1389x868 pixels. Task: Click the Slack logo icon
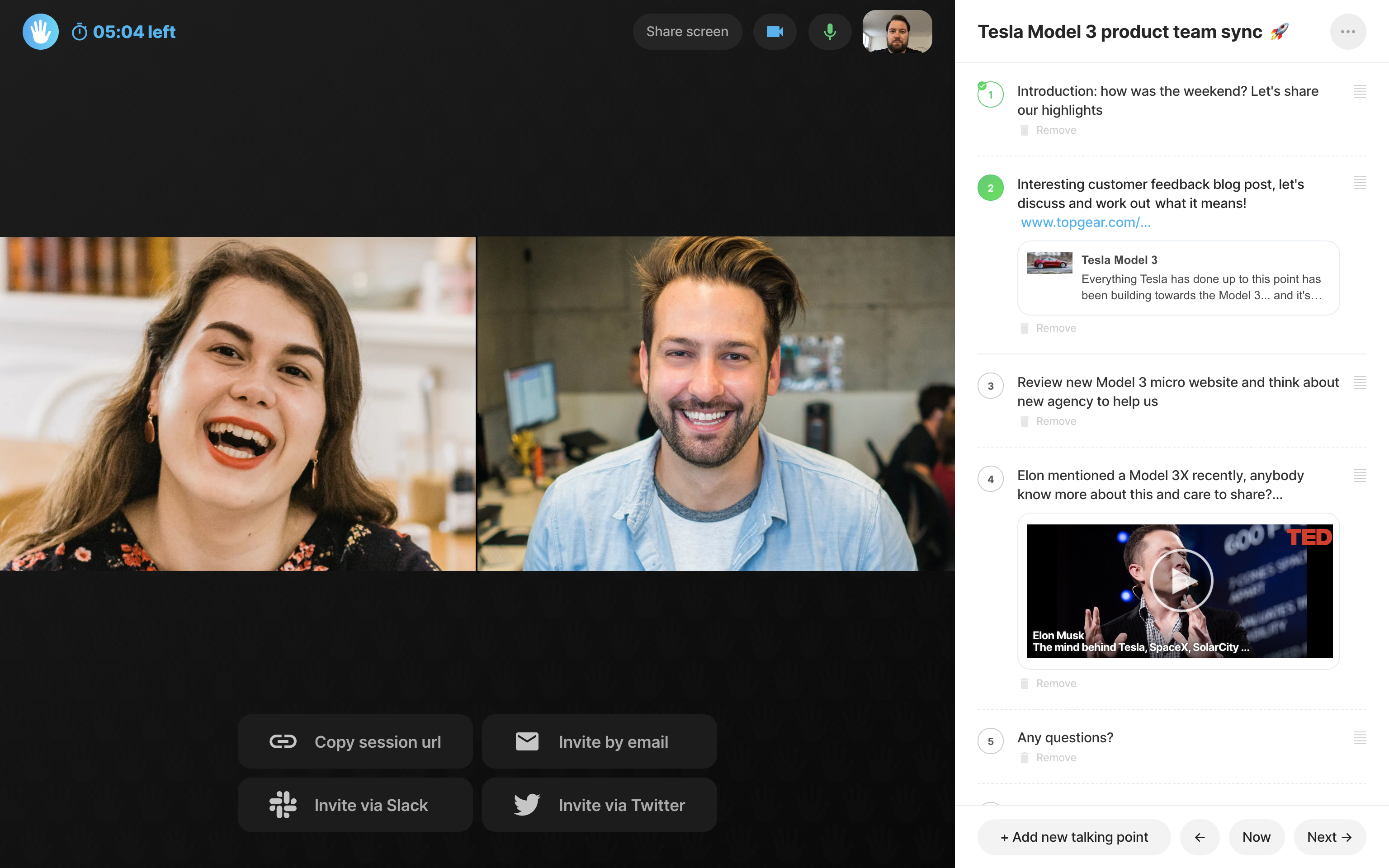283,805
